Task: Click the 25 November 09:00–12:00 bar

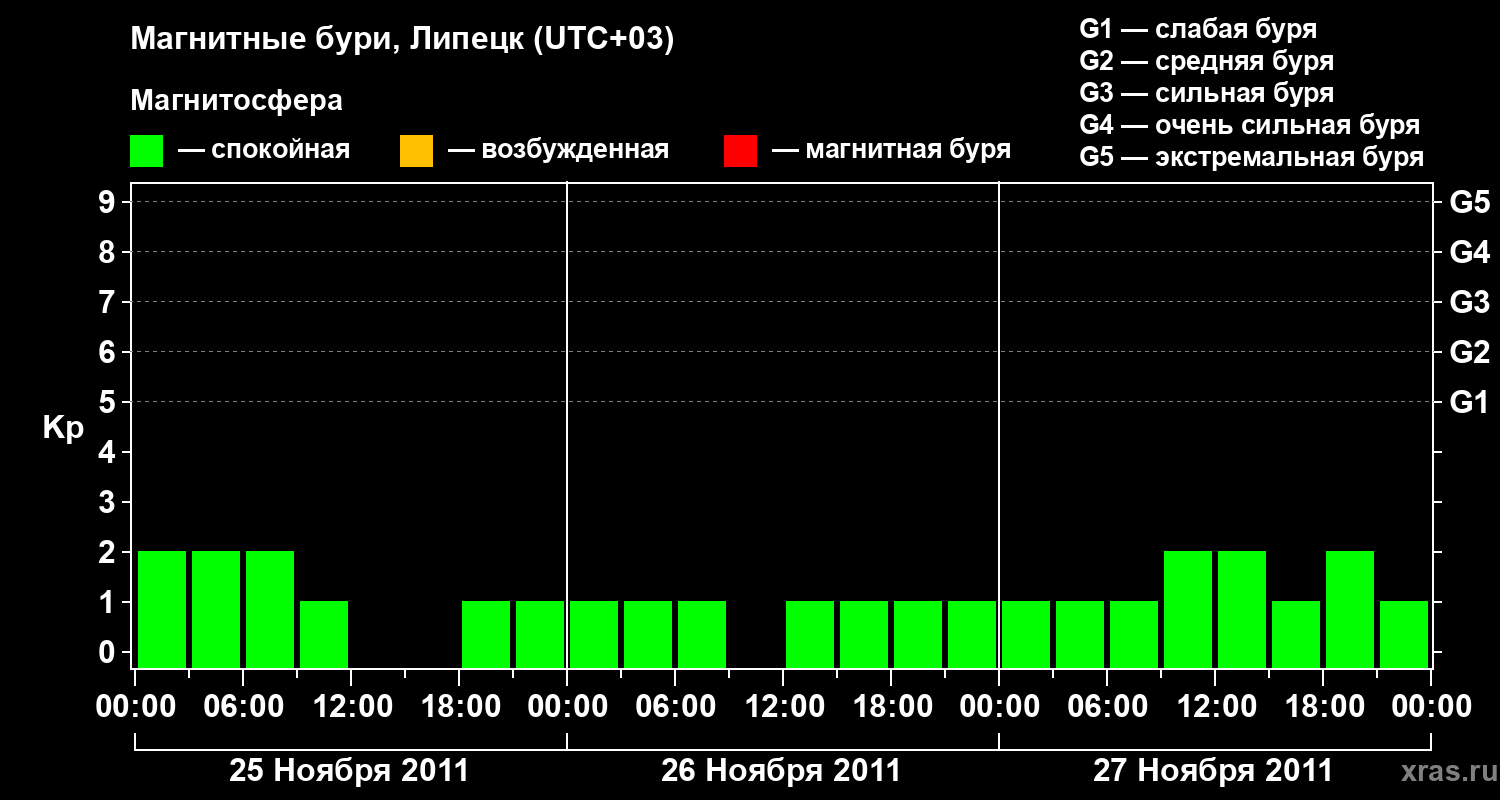Action: (324, 634)
